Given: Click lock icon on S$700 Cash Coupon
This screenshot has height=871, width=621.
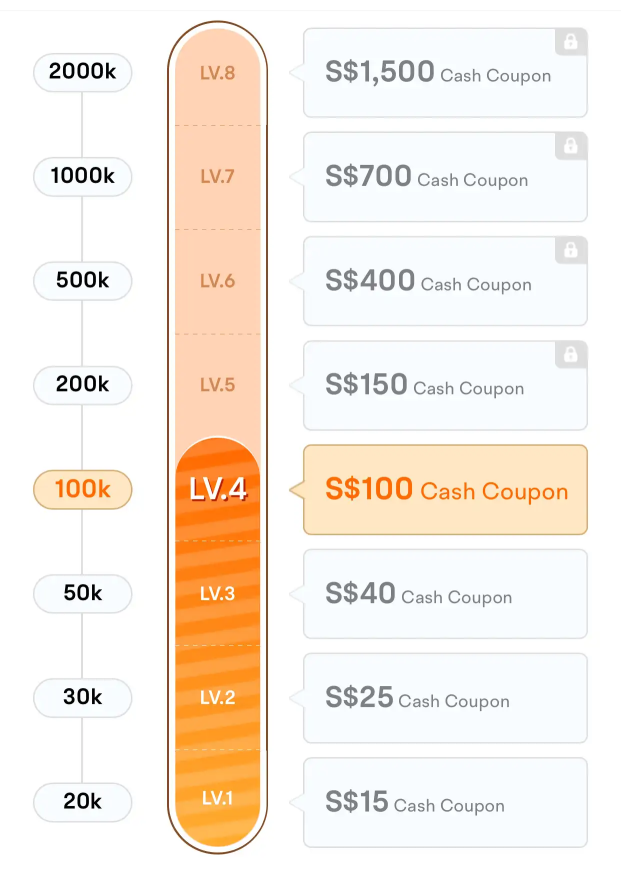Looking at the screenshot, I should (x=571, y=146).
